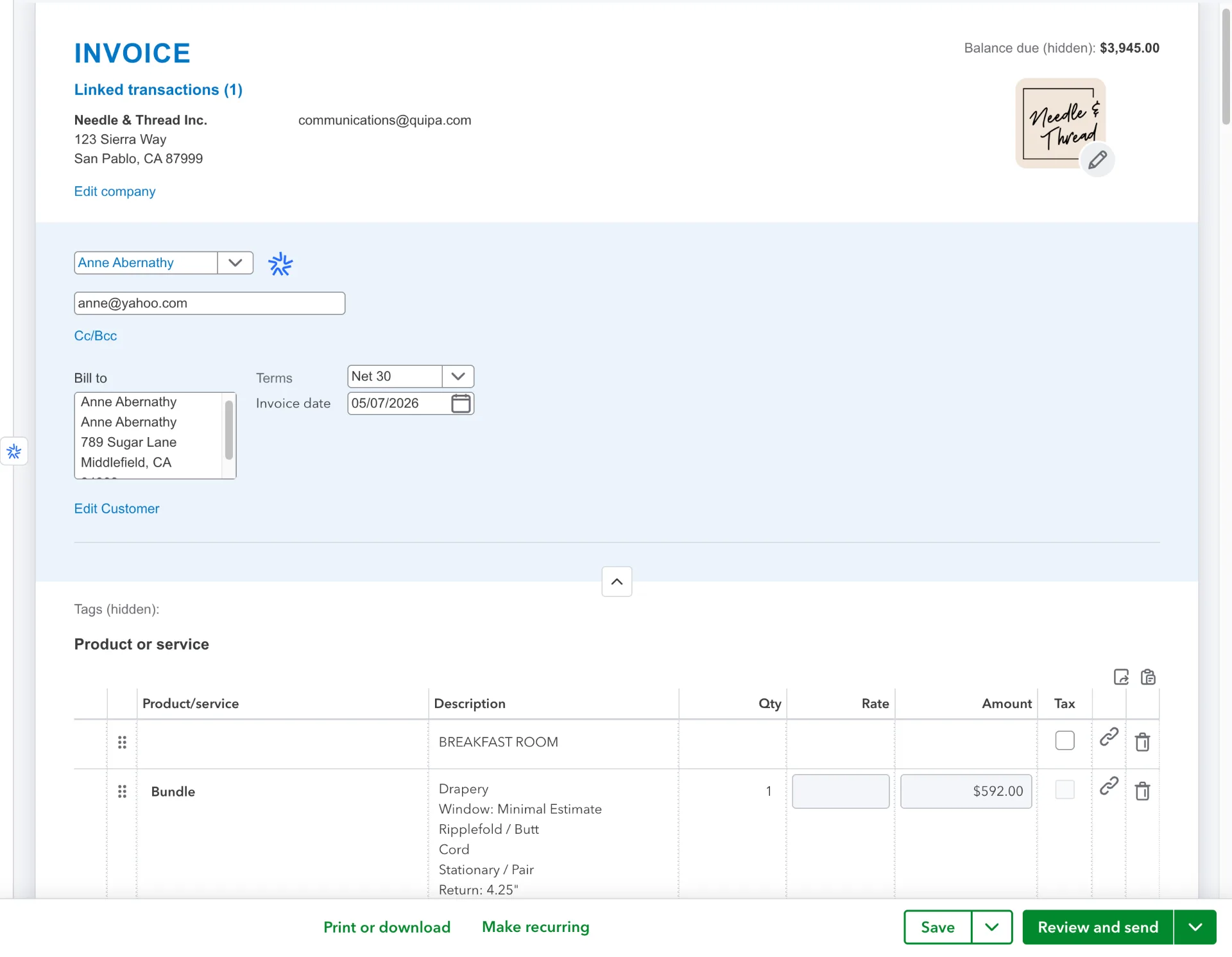Open the floating sparkle assistant on left edge
The image size is (1232, 957).
[x=14, y=452]
